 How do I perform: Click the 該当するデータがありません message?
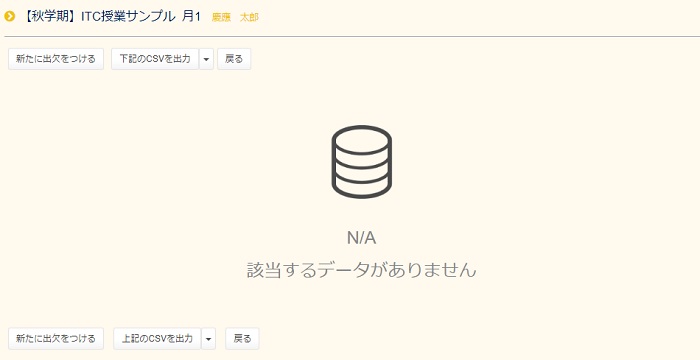(x=362, y=270)
